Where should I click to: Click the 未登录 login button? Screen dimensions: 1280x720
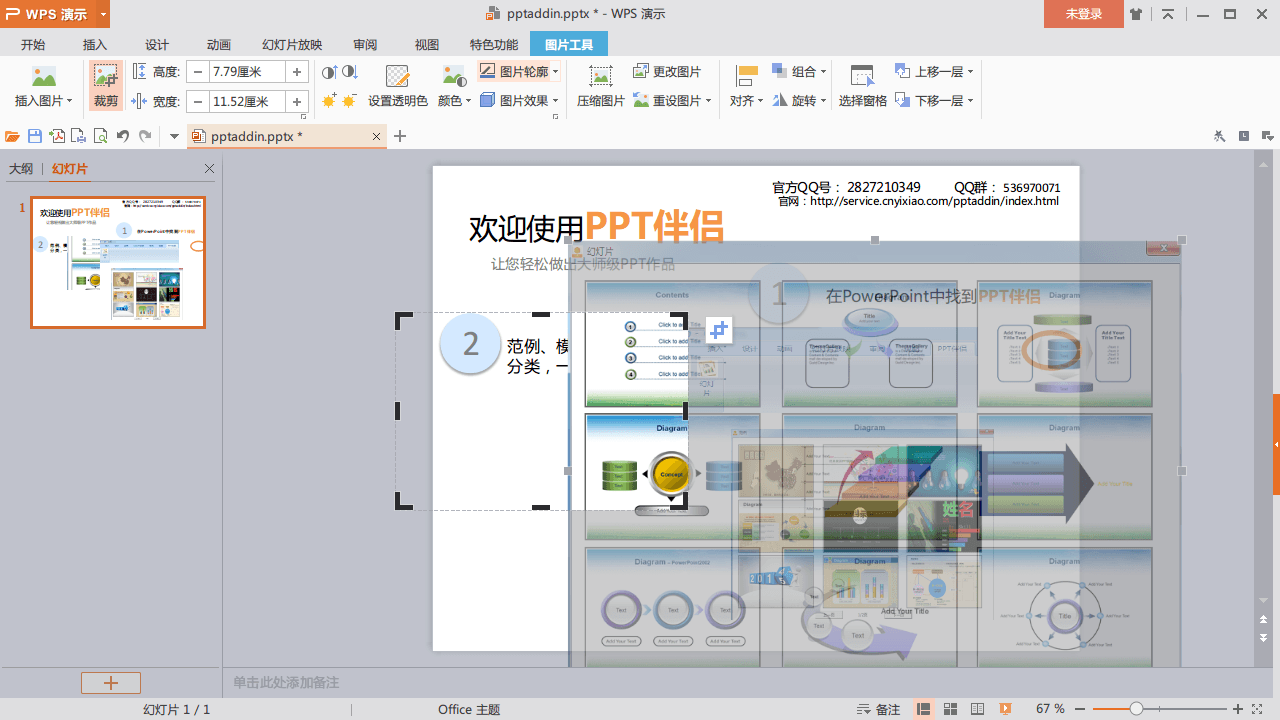pyautogui.click(x=1083, y=14)
